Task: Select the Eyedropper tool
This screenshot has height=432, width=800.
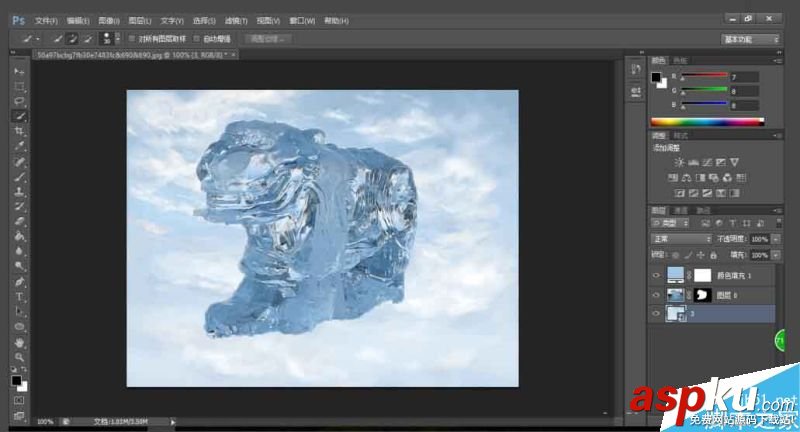Action: point(19,146)
